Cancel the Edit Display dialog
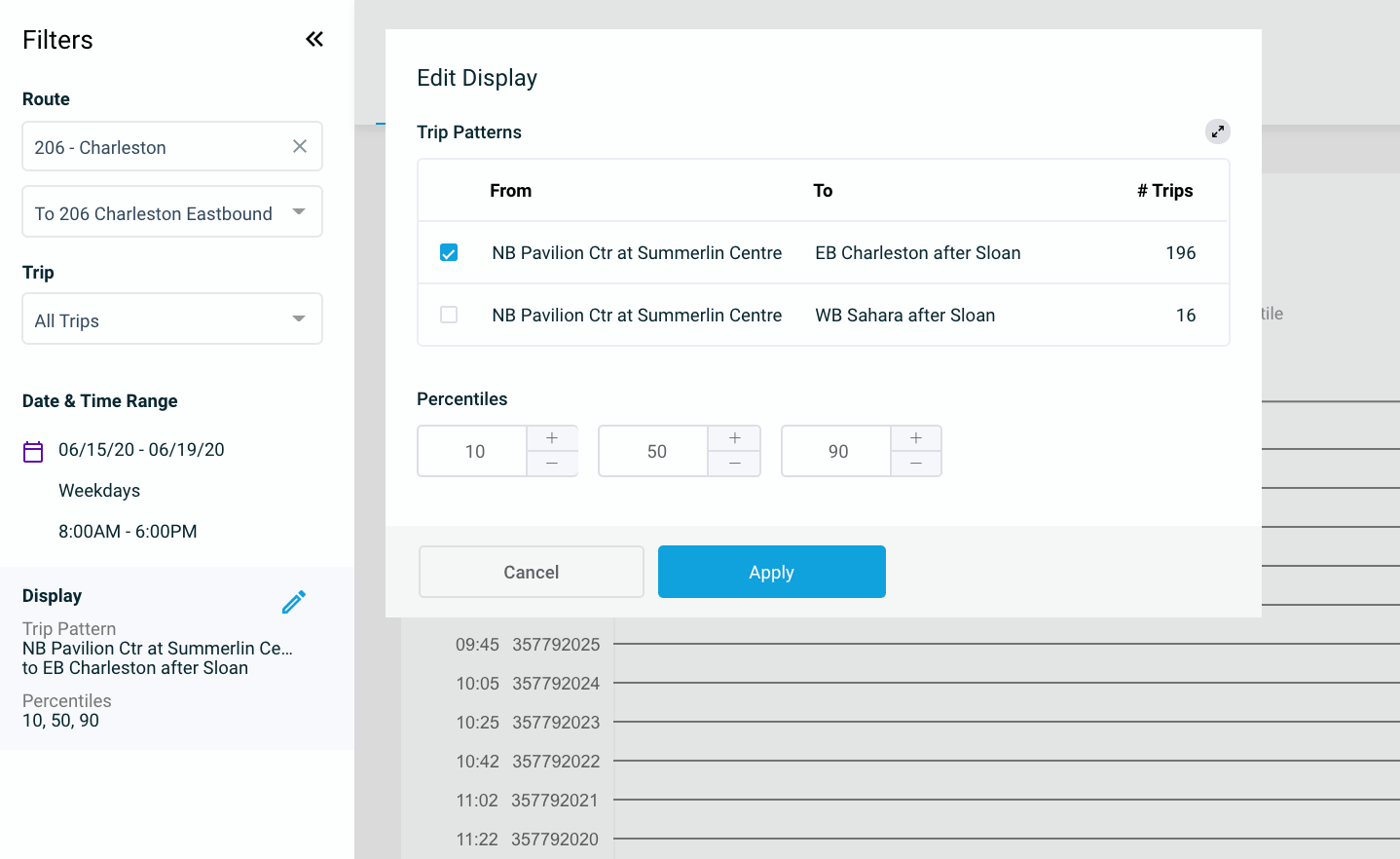Image resolution: width=1400 pixels, height=859 pixels. pyautogui.click(x=531, y=572)
